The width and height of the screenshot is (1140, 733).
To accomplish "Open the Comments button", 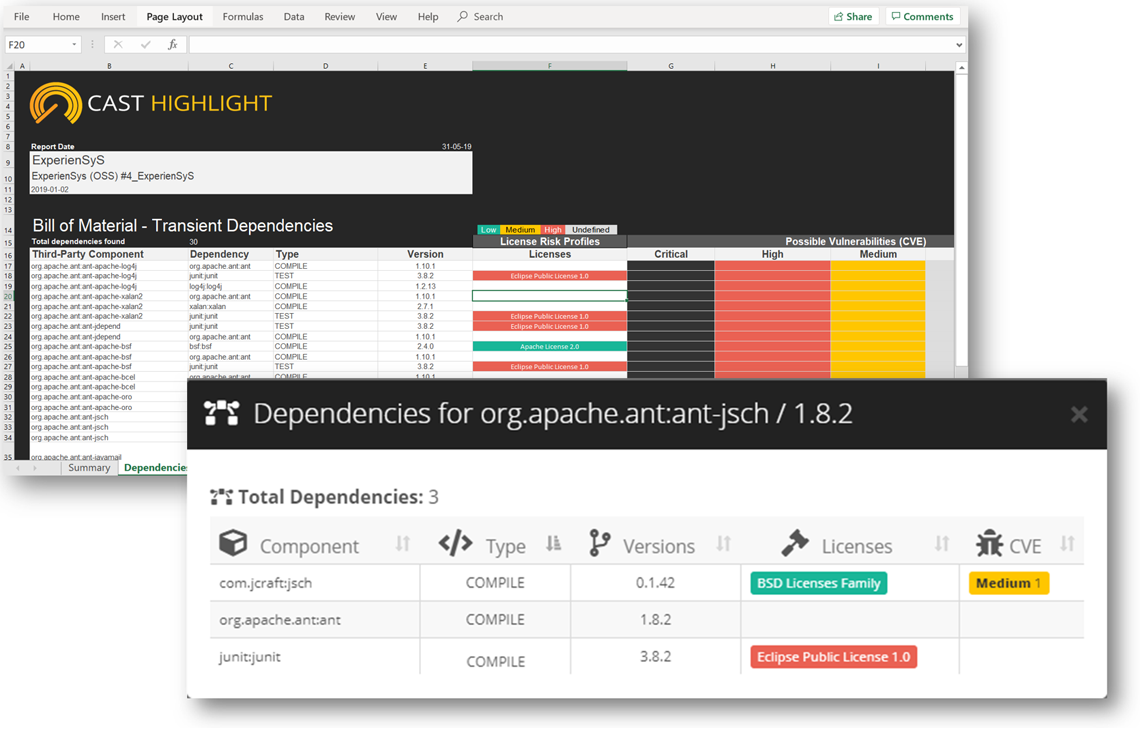I will (923, 17).
